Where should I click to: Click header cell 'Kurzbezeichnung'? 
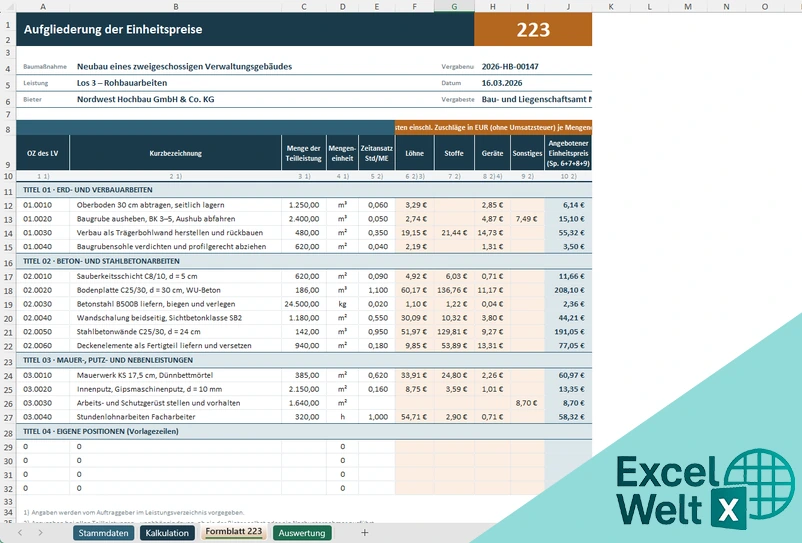point(175,153)
